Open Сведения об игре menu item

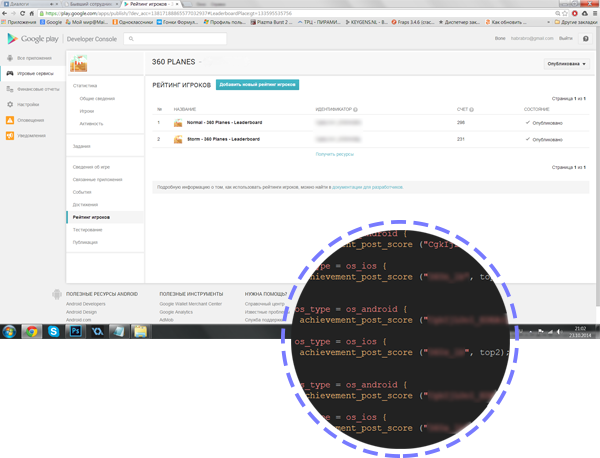91,167
